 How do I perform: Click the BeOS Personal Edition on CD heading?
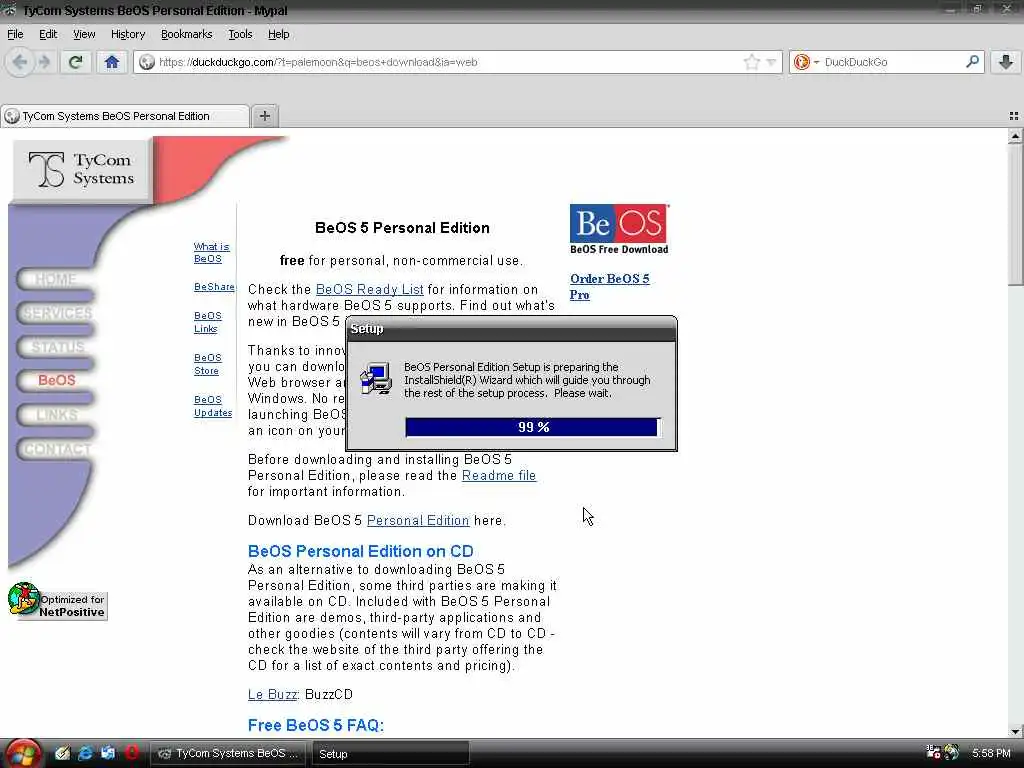(360, 551)
